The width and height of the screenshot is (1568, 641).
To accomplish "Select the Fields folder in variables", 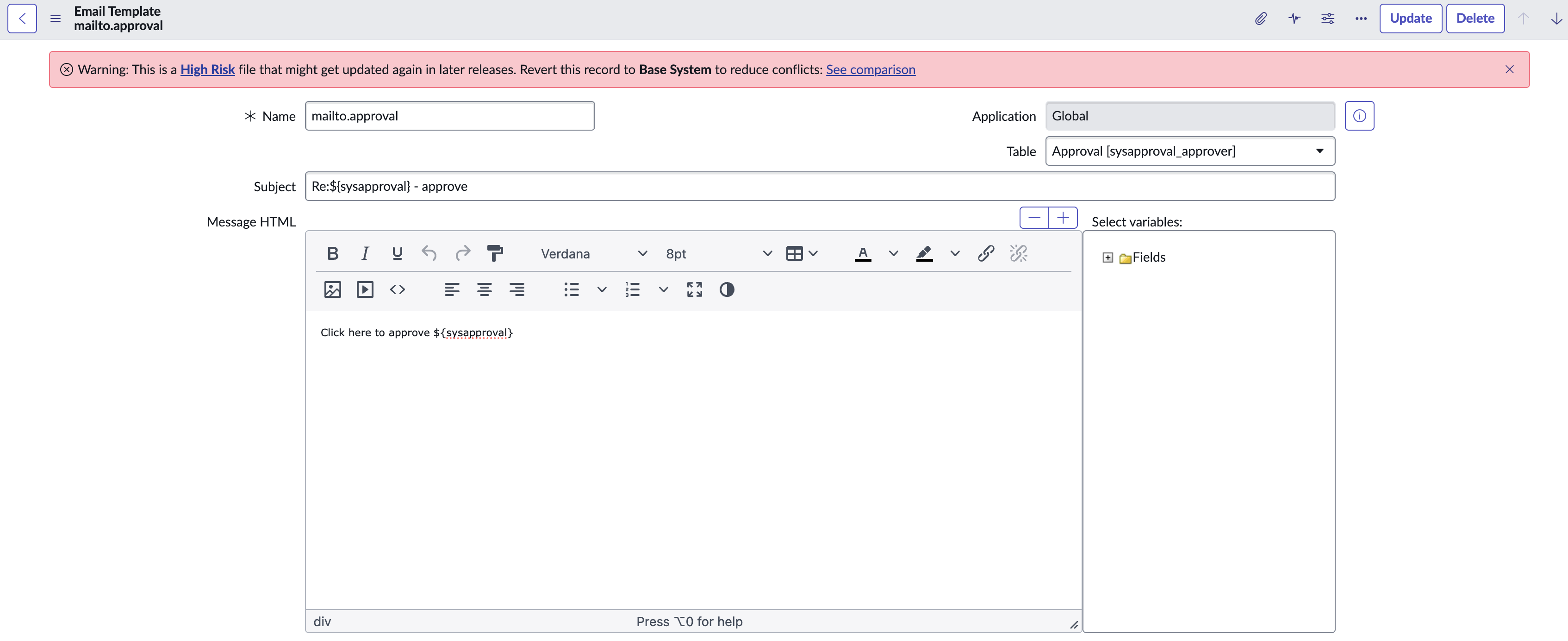I will click(1148, 257).
